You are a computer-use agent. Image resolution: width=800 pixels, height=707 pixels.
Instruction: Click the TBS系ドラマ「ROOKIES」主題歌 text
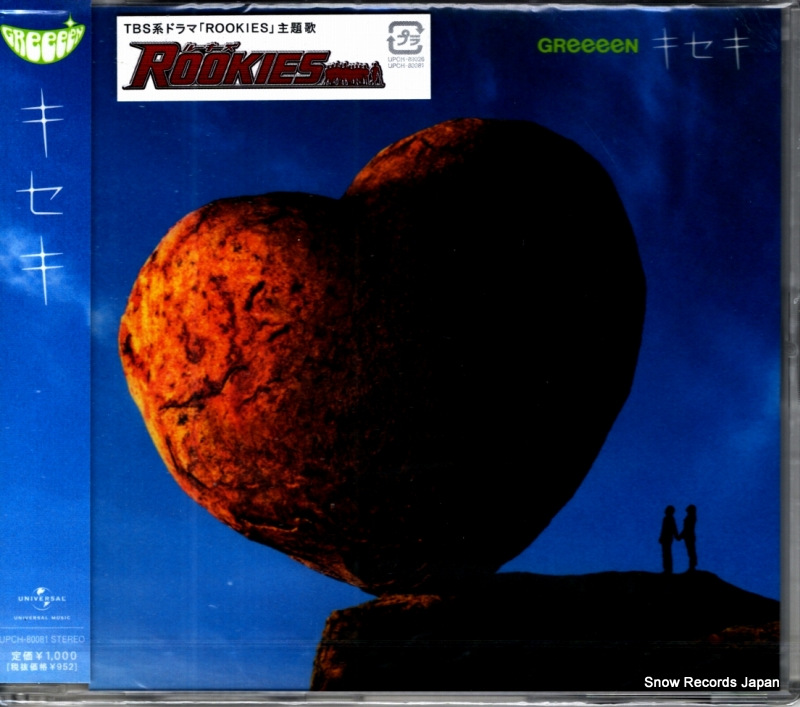click(219, 28)
